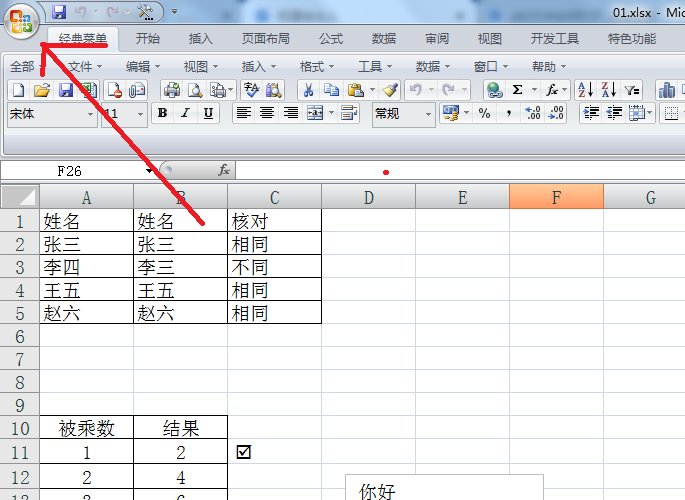The height and width of the screenshot is (500, 685).
Task: Align cell text right
Action: point(291,114)
